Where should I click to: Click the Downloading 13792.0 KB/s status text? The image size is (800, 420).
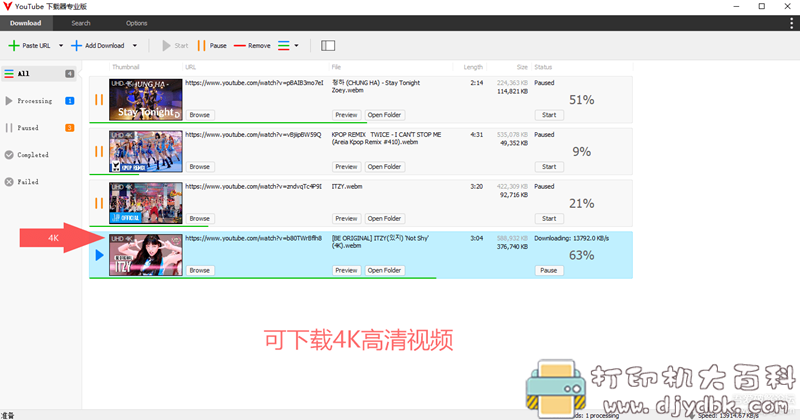point(571,238)
